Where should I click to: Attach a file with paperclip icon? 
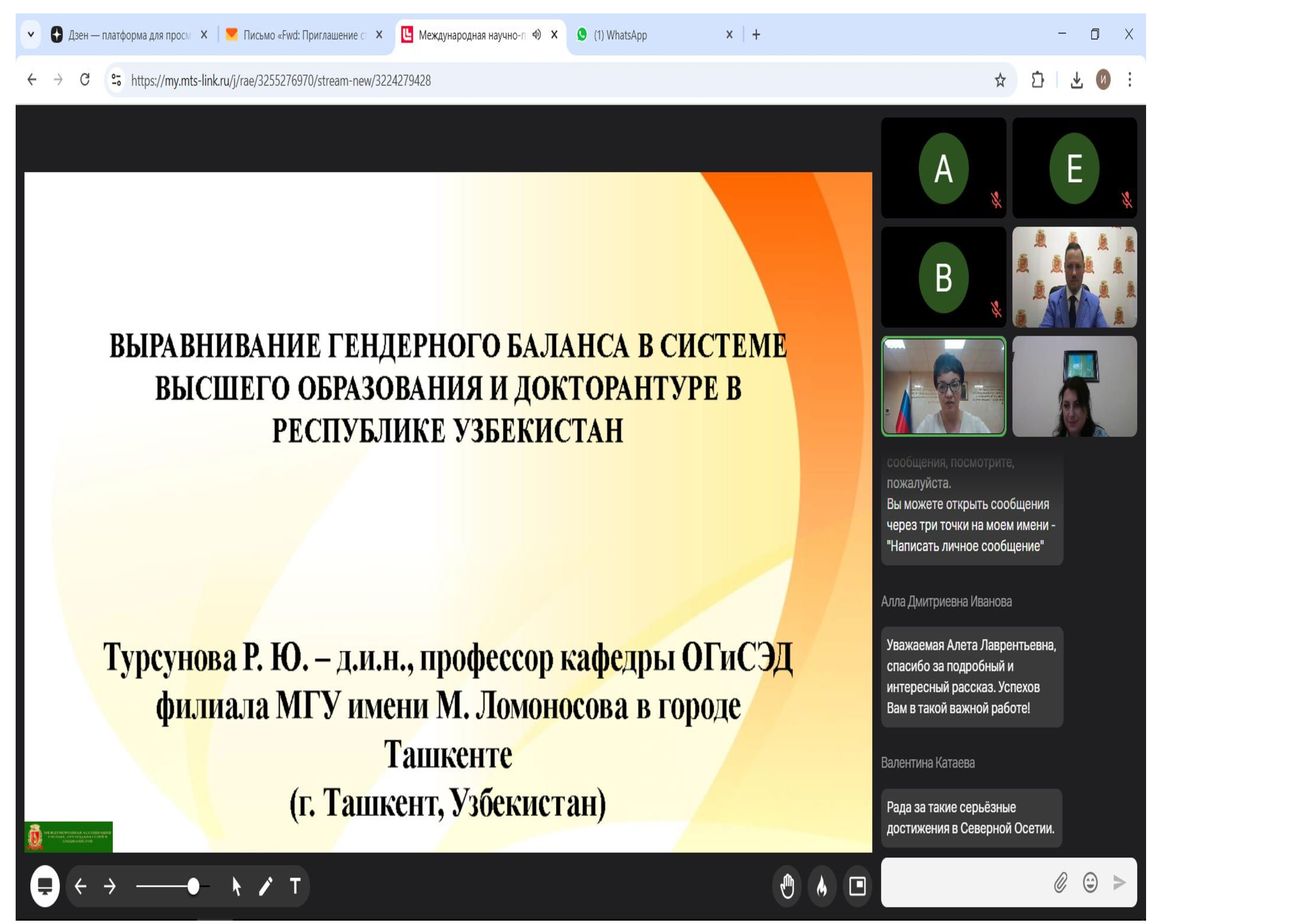point(1060,883)
